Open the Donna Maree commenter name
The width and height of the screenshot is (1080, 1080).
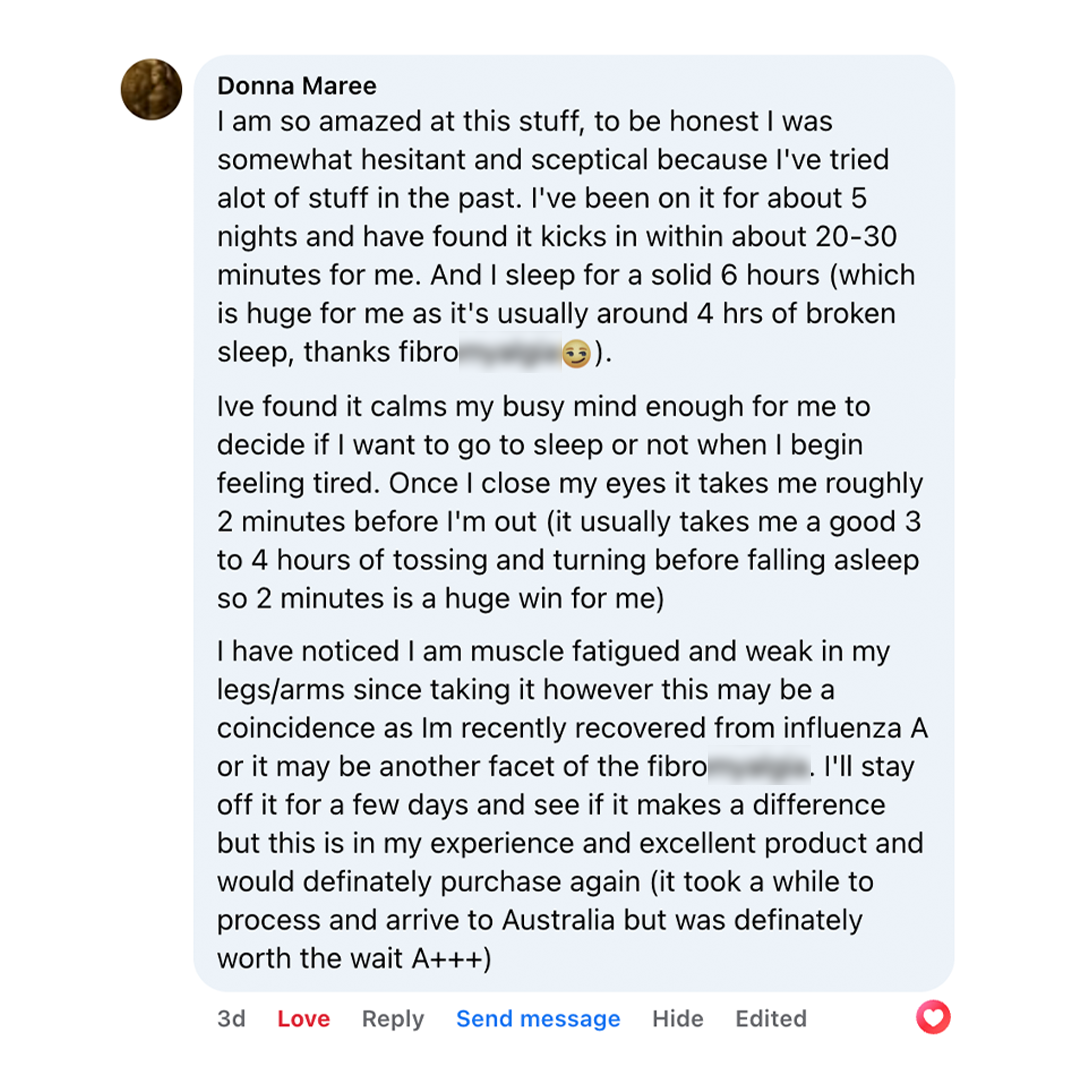pyautogui.click(x=297, y=86)
